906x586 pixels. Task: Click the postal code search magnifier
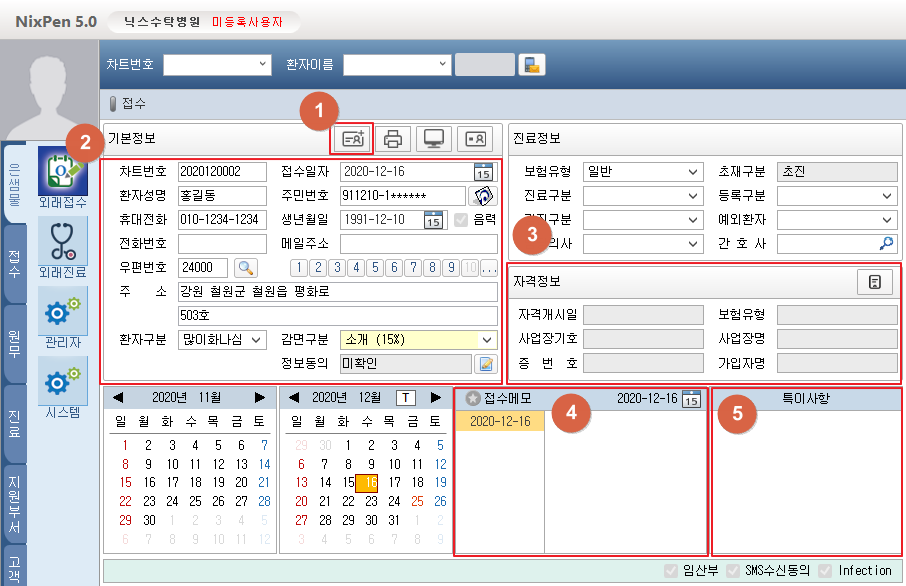tap(245, 267)
